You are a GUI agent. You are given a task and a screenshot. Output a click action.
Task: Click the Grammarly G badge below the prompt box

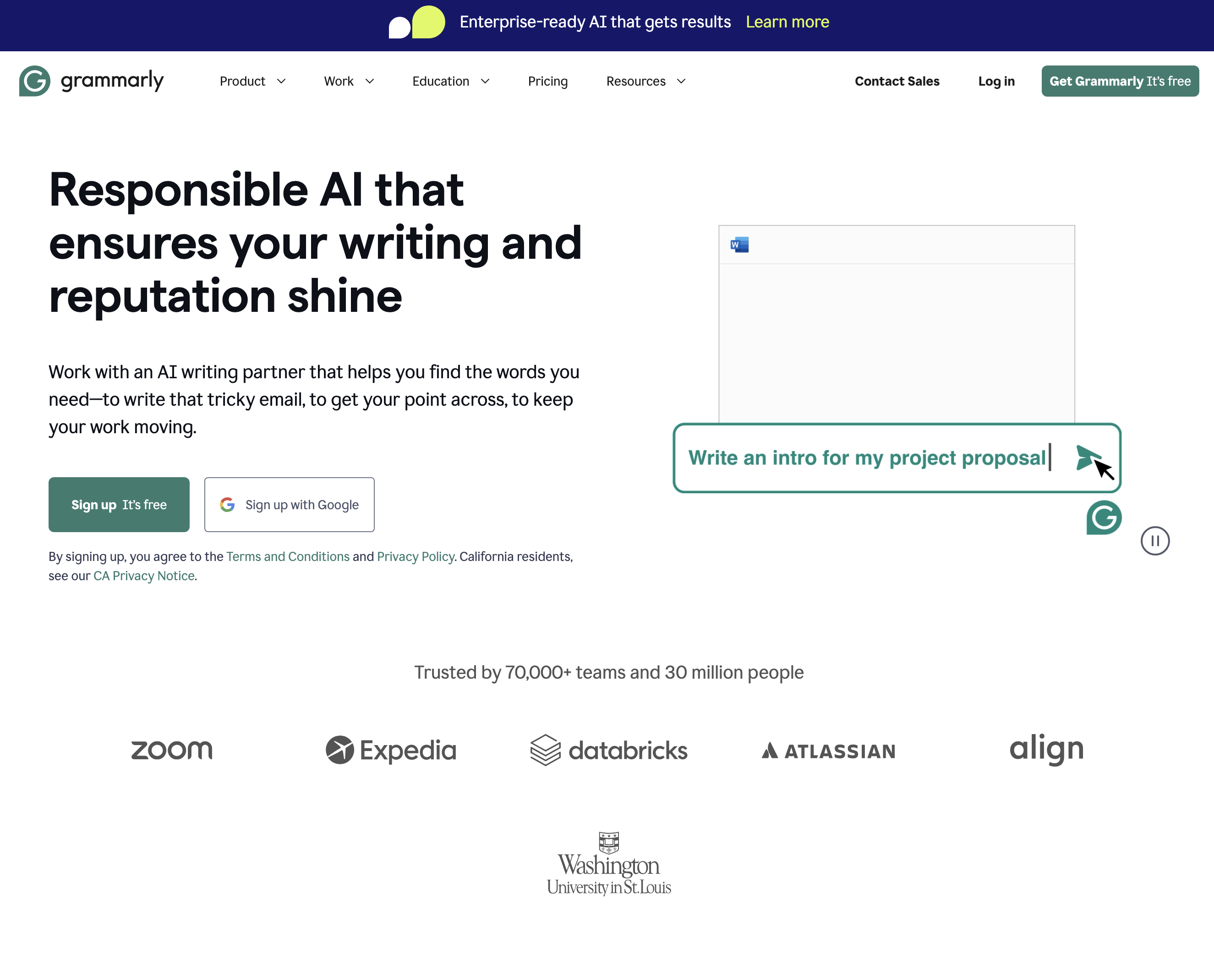pyautogui.click(x=1104, y=517)
